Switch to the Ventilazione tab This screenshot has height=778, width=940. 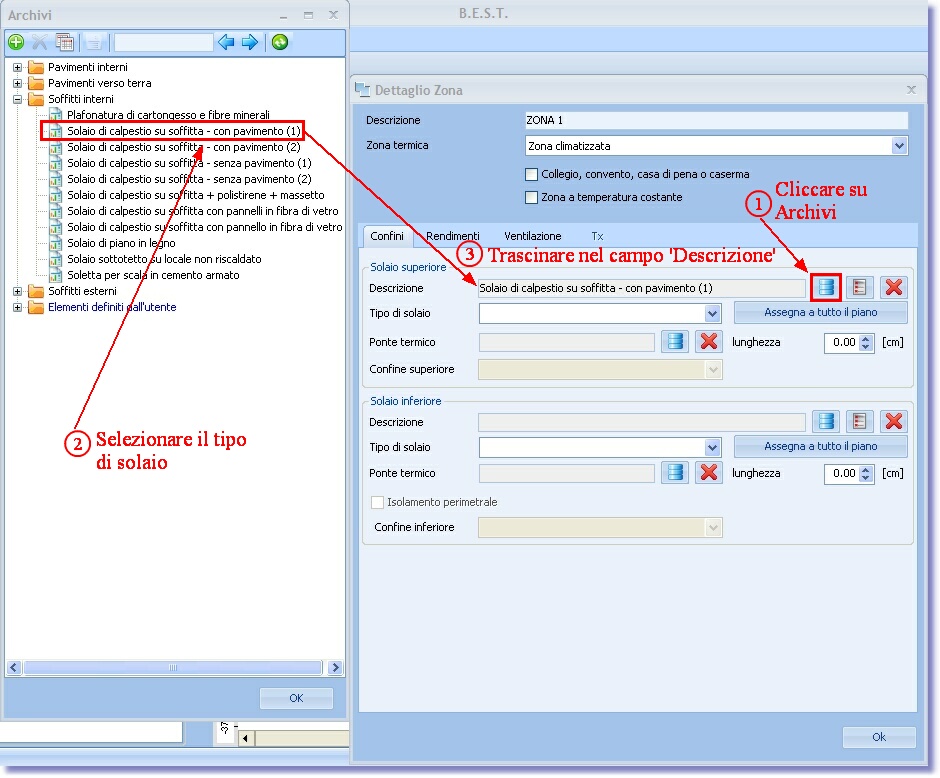click(532, 236)
